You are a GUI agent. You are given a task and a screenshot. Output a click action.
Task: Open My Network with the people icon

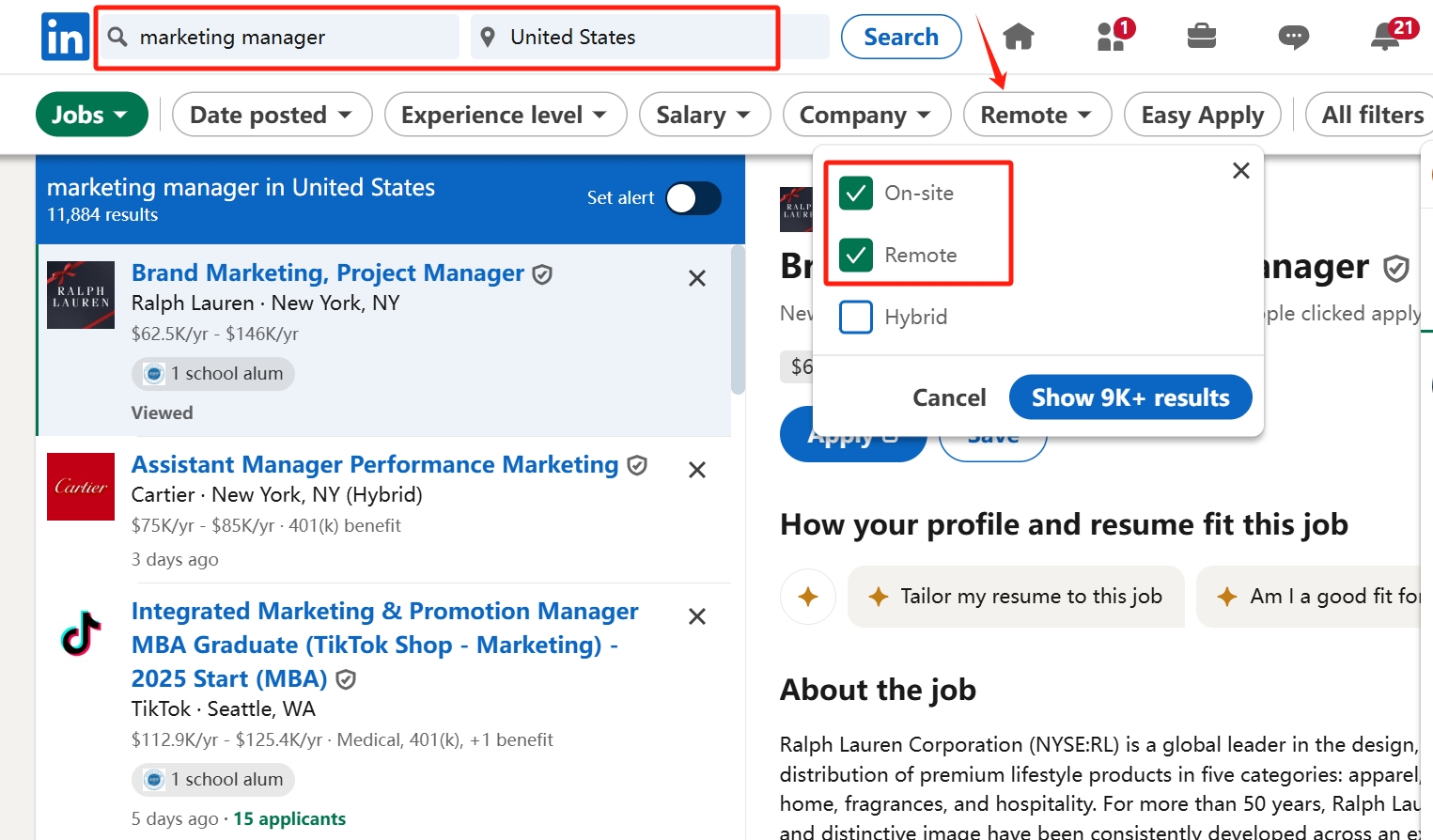click(x=1109, y=37)
